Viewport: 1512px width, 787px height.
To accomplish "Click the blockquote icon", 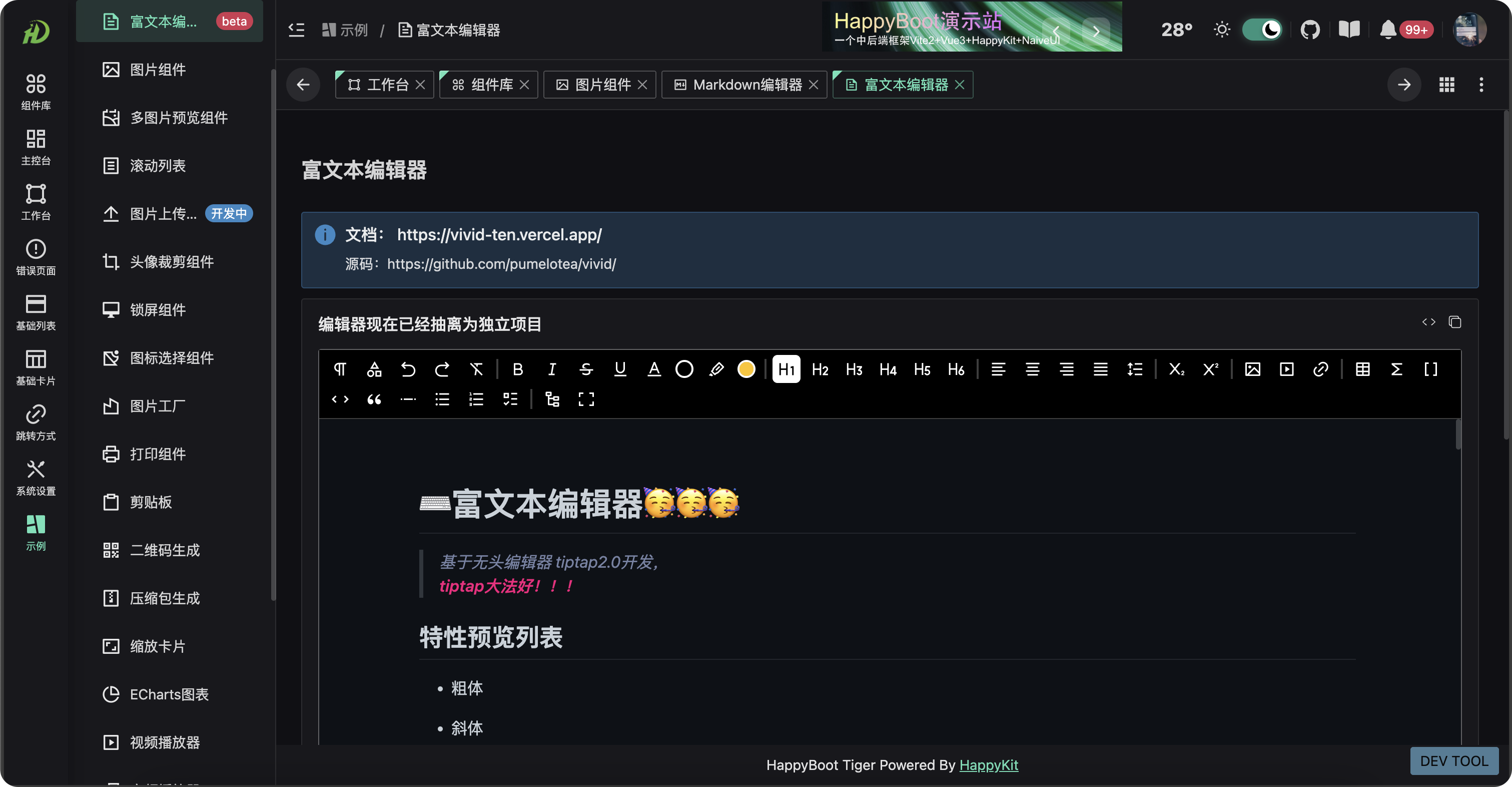I will click(374, 400).
